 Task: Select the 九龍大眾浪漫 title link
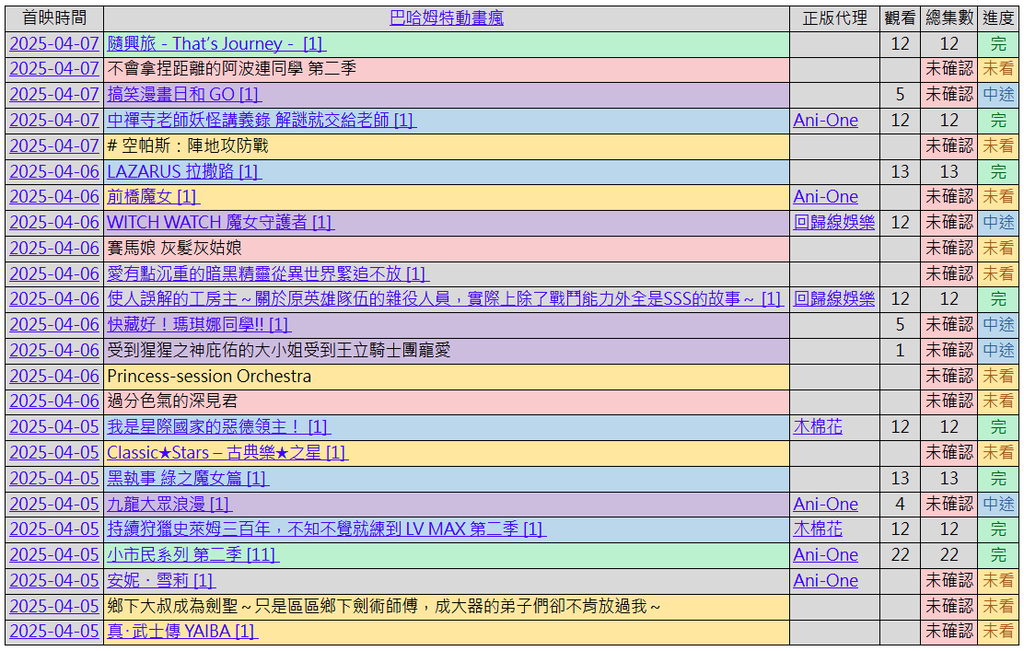click(169, 504)
